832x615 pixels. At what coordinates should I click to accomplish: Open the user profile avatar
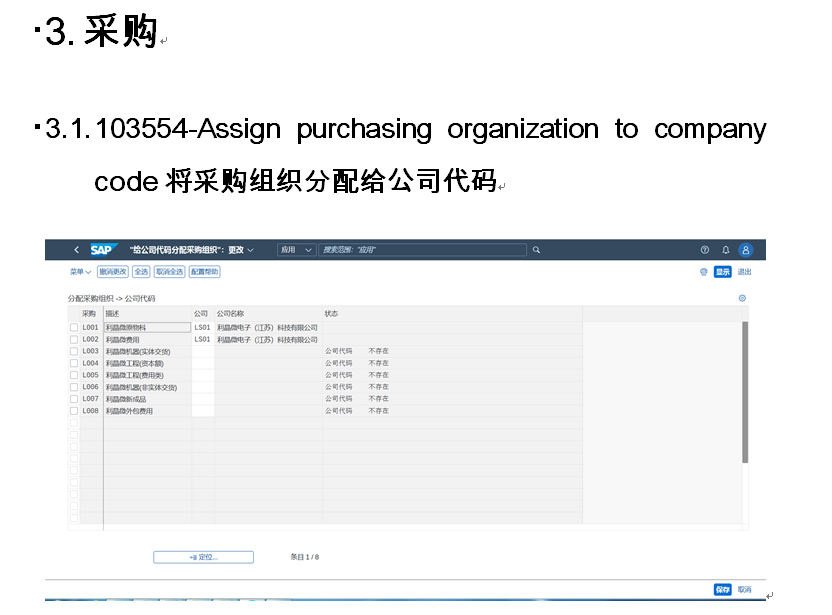[x=745, y=250]
